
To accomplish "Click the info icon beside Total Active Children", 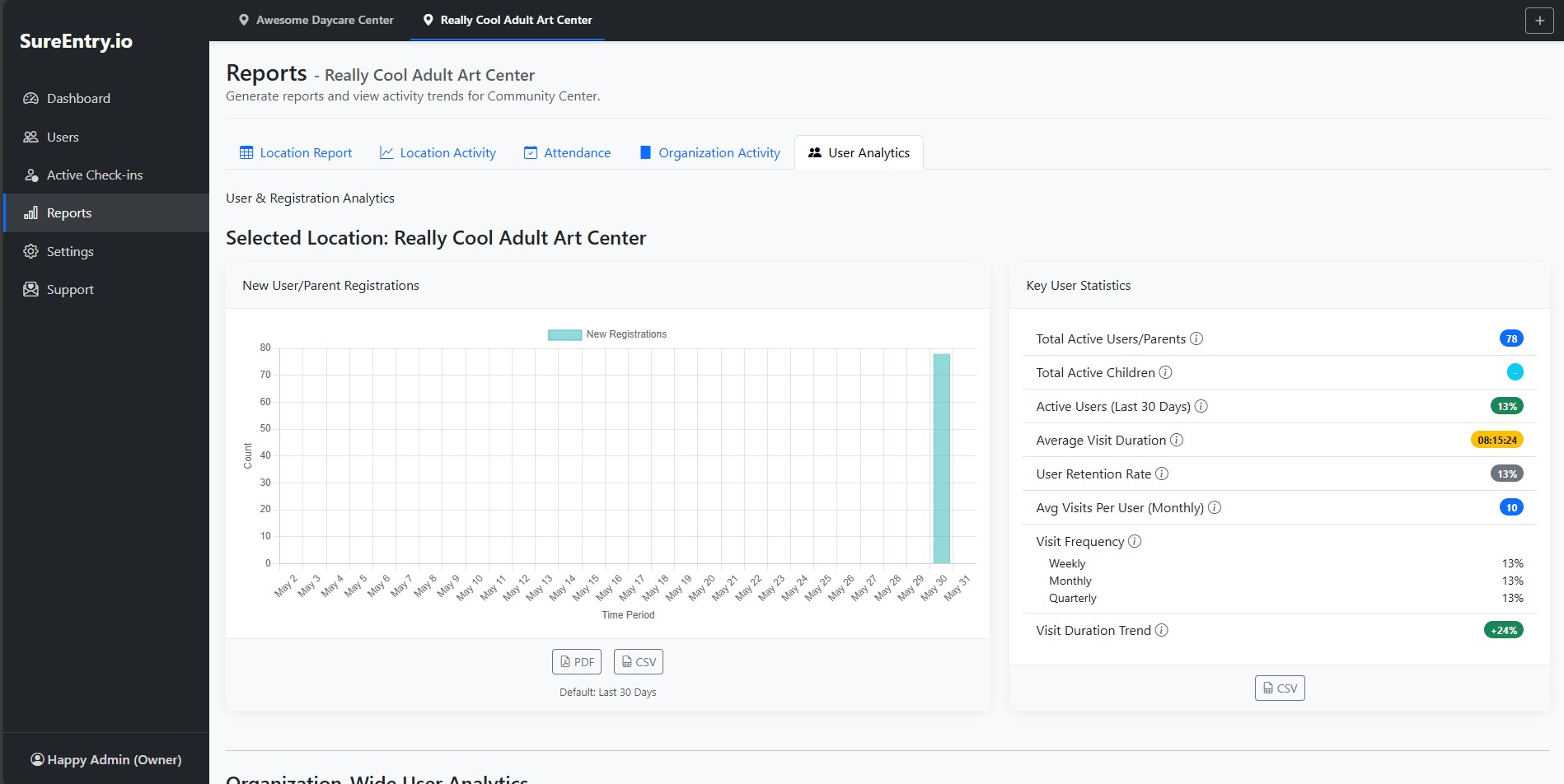I will tap(1166, 372).
